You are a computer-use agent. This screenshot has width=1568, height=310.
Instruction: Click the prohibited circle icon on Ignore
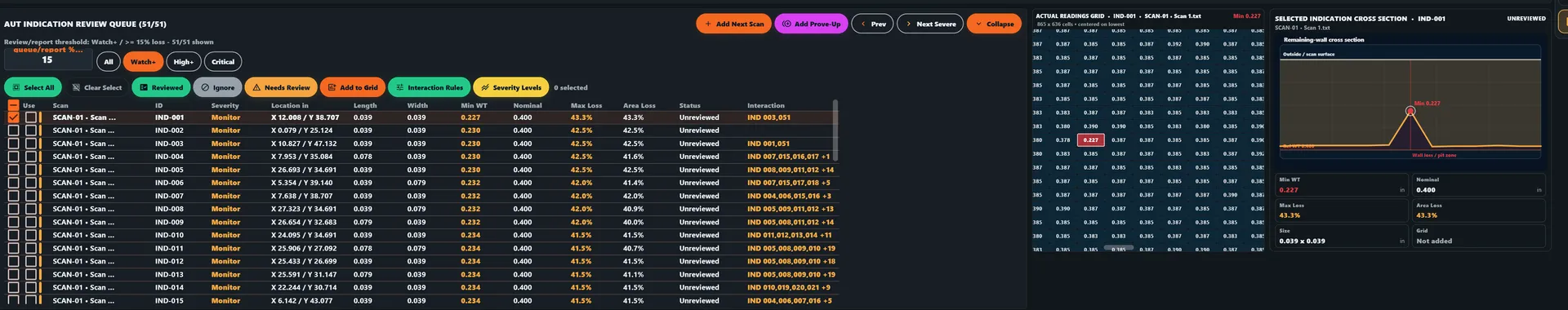(x=205, y=87)
